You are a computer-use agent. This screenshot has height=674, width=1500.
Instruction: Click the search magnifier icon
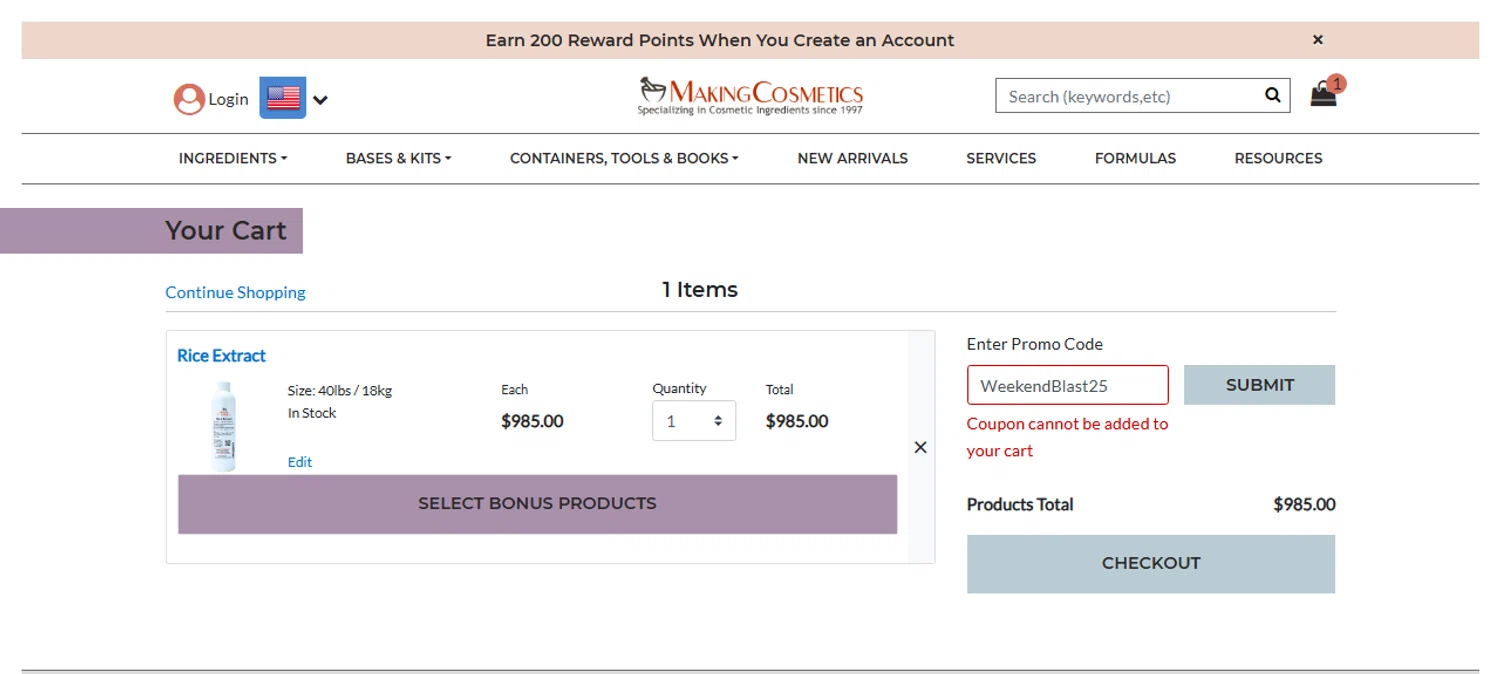pyautogui.click(x=1272, y=95)
